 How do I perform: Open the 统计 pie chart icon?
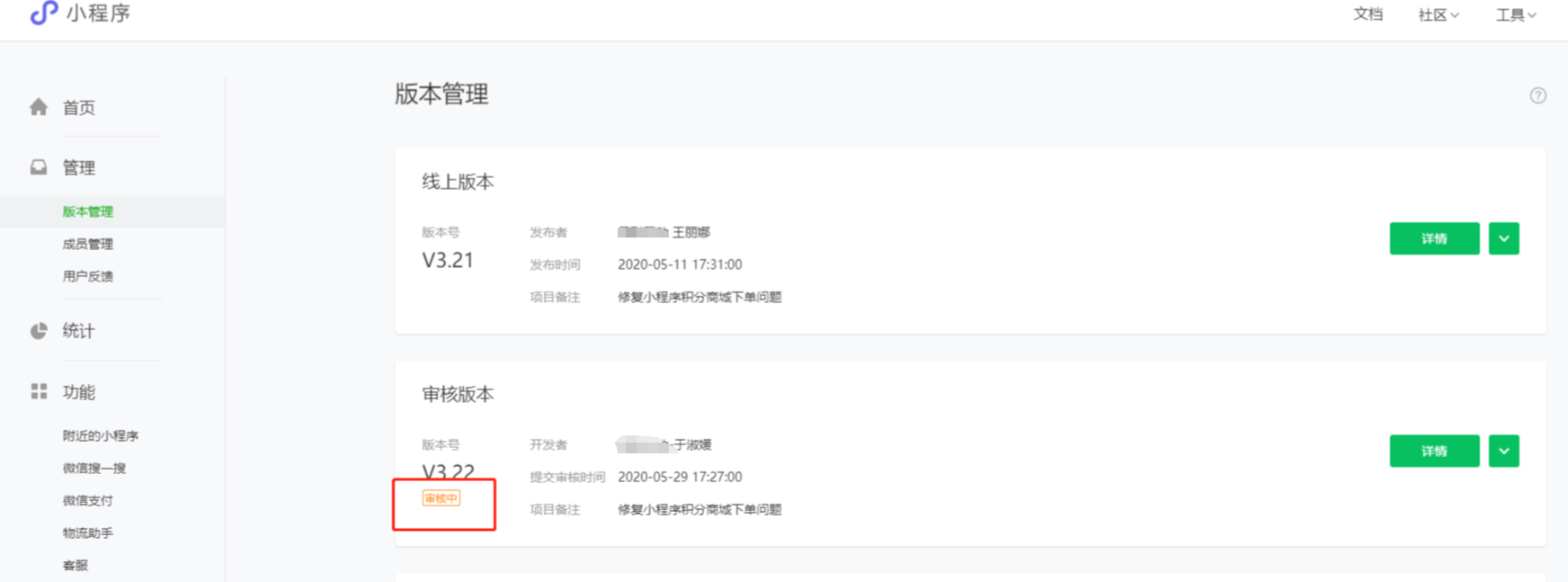(x=39, y=331)
